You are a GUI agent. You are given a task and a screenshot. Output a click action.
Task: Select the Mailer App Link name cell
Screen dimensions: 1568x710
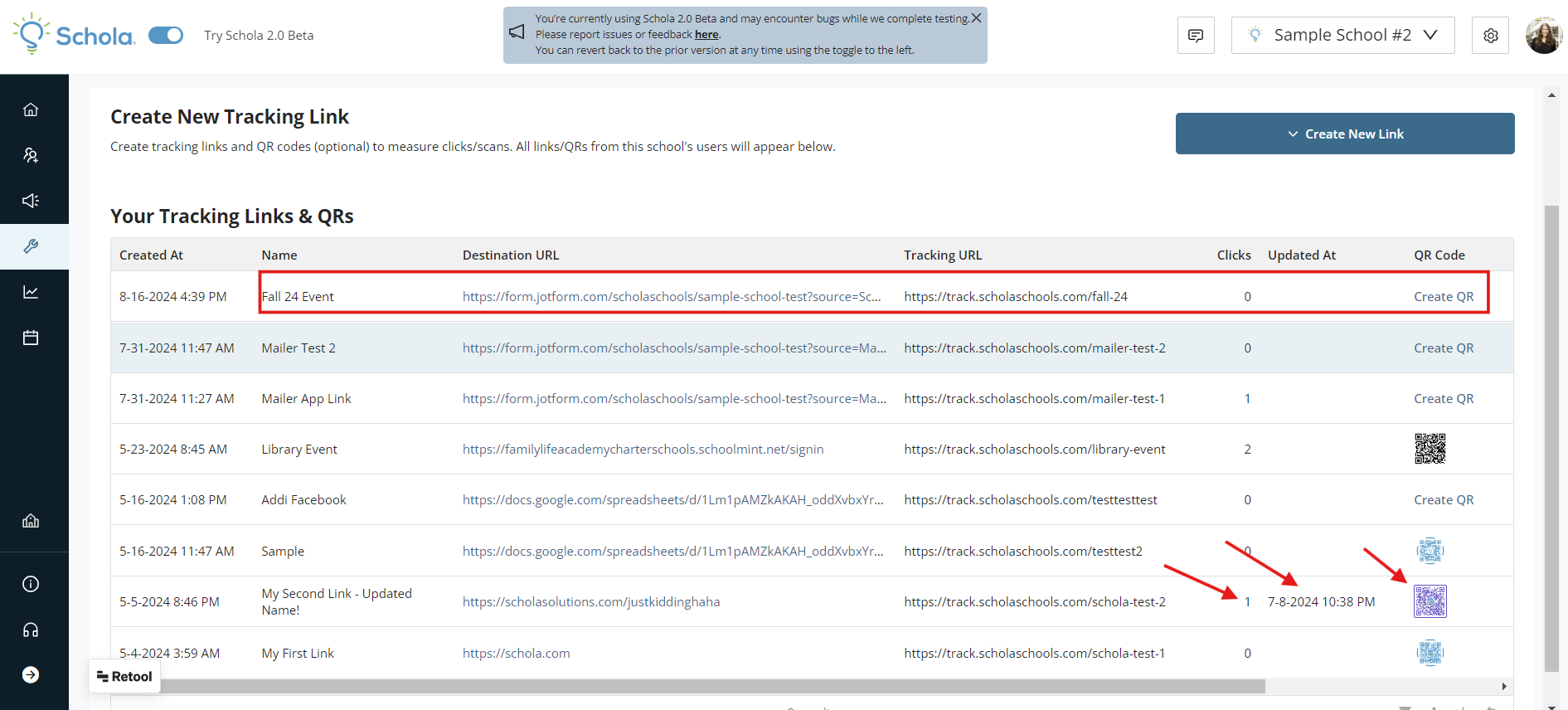pyautogui.click(x=307, y=399)
